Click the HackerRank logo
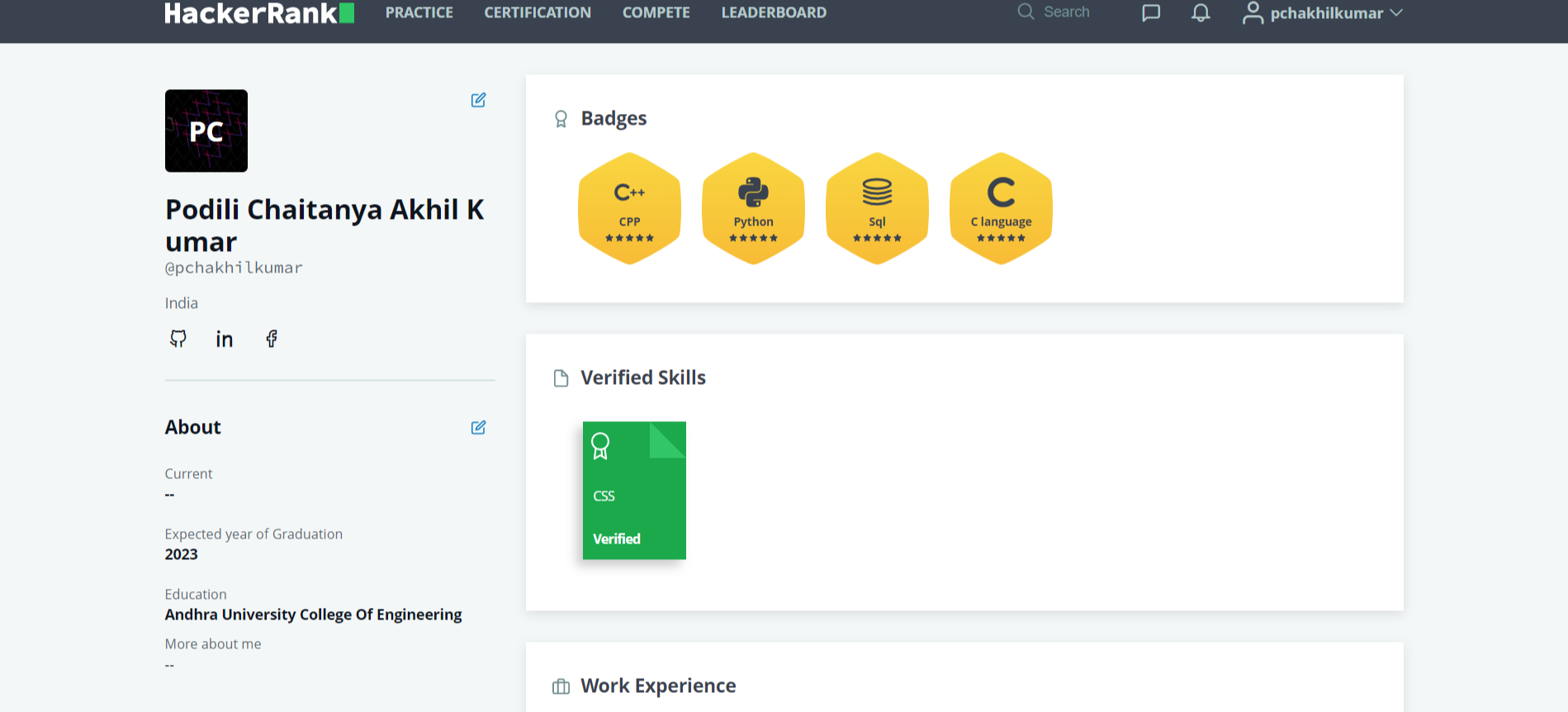 [x=258, y=13]
